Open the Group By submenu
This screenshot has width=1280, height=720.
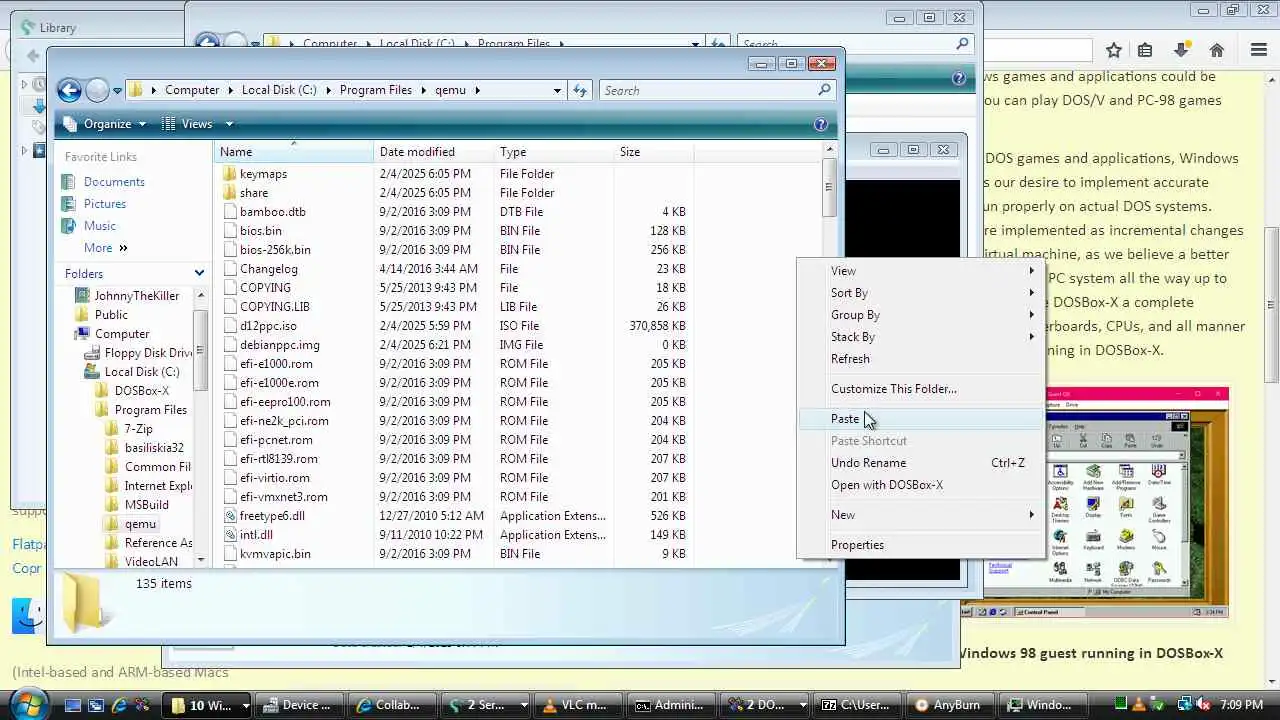tap(921, 315)
